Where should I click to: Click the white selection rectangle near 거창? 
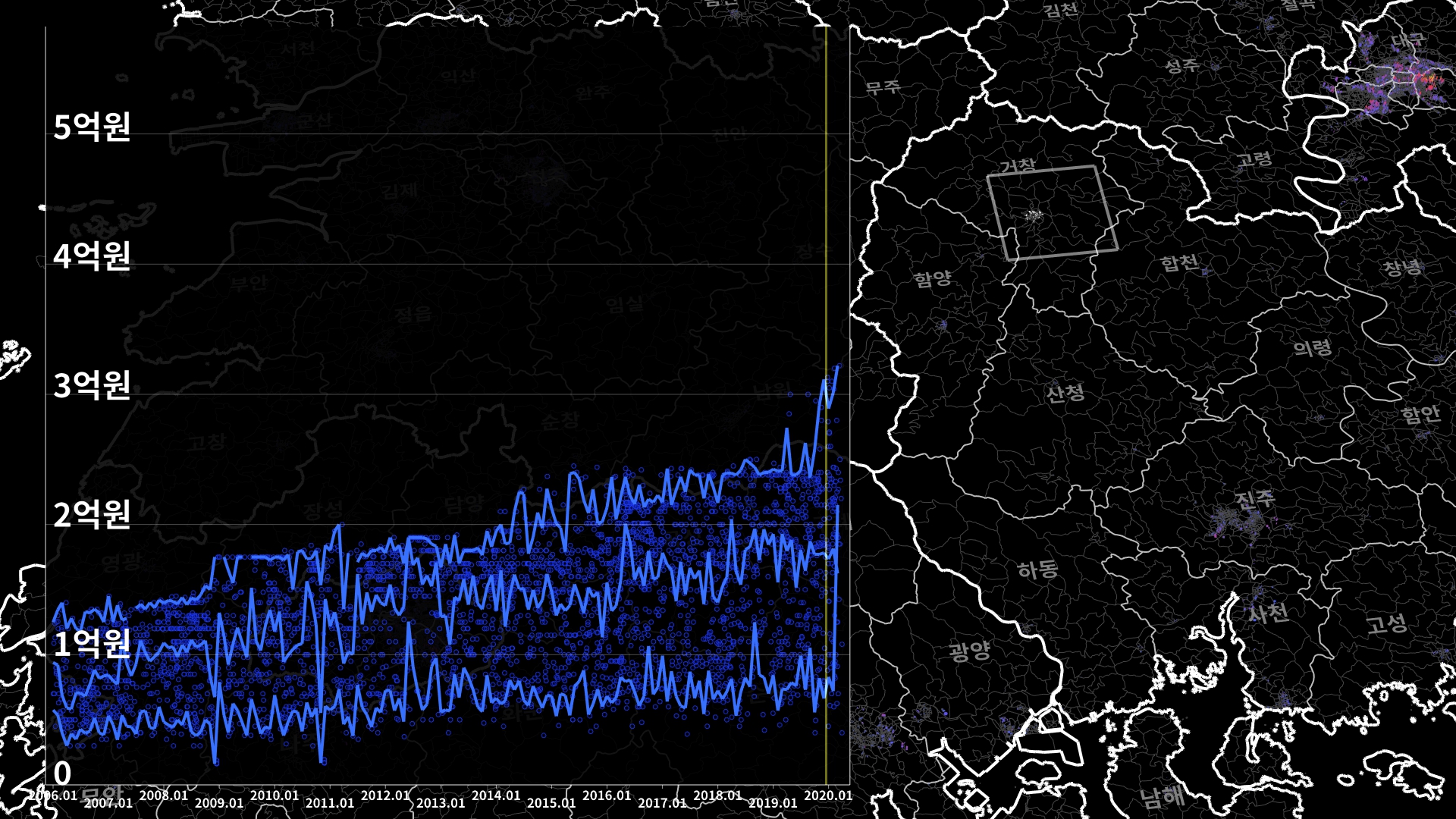point(1053,213)
